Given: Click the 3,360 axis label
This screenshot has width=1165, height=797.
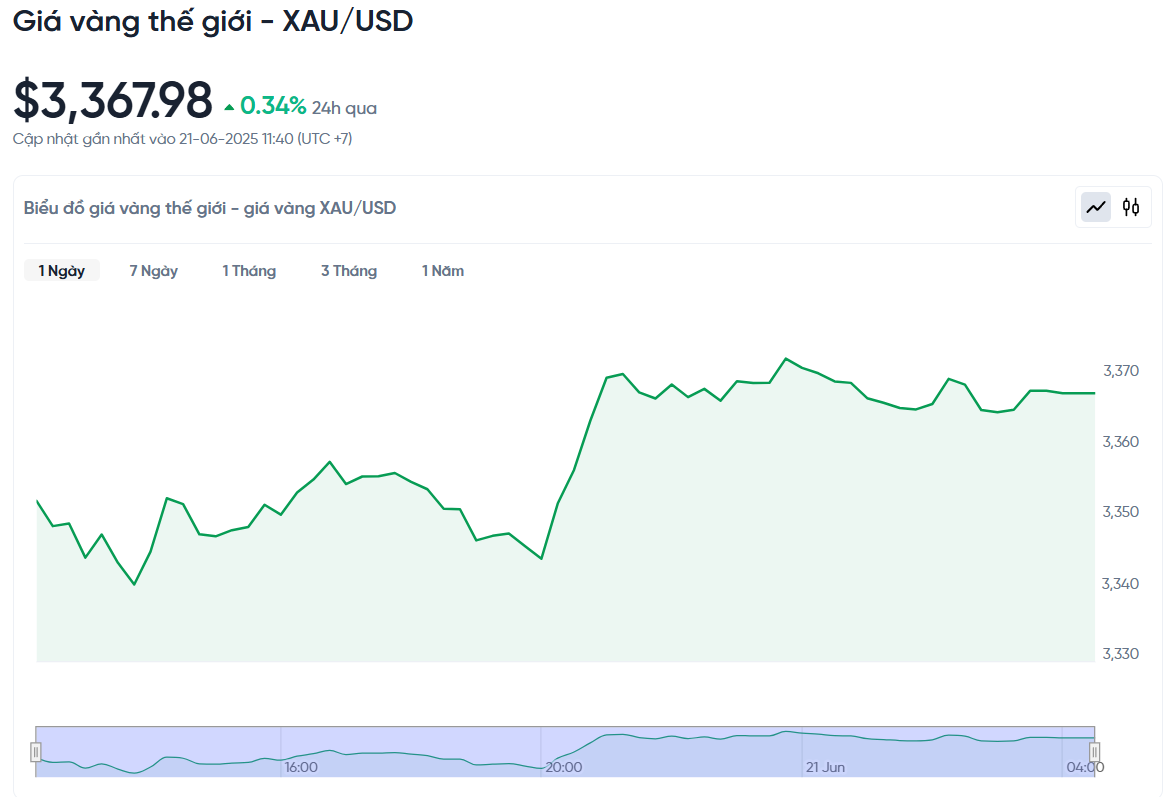Looking at the screenshot, I should click(x=1120, y=442).
